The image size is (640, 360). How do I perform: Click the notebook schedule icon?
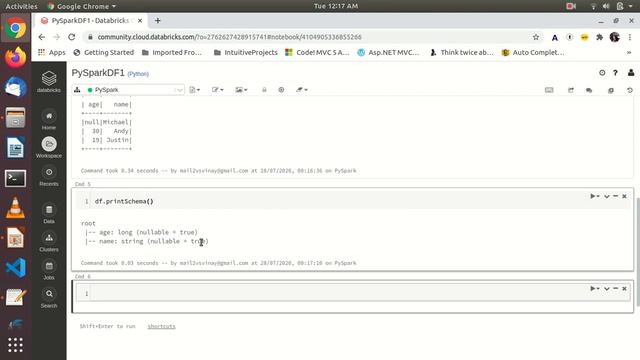281,90
